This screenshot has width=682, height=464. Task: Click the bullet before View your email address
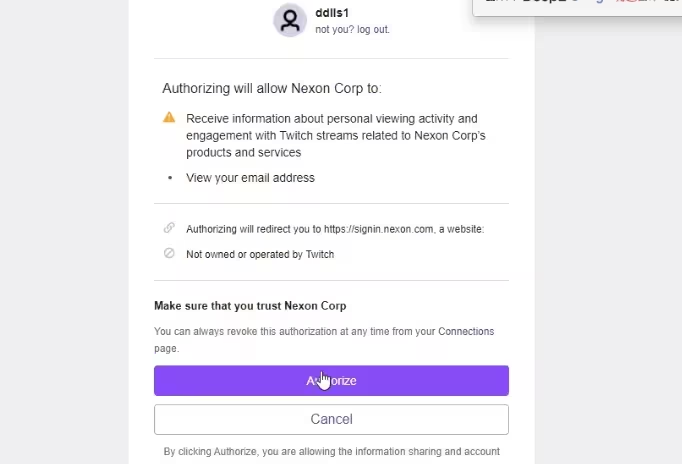tap(170, 177)
